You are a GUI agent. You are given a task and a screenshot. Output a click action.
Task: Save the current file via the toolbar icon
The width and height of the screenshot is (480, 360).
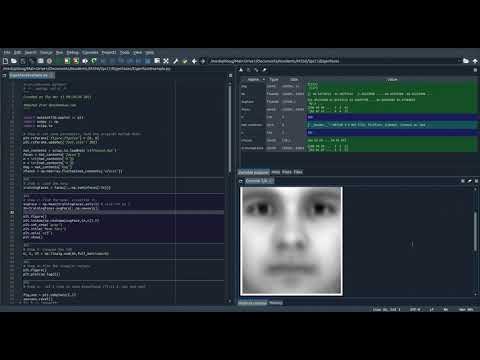click(x=23, y=61)
